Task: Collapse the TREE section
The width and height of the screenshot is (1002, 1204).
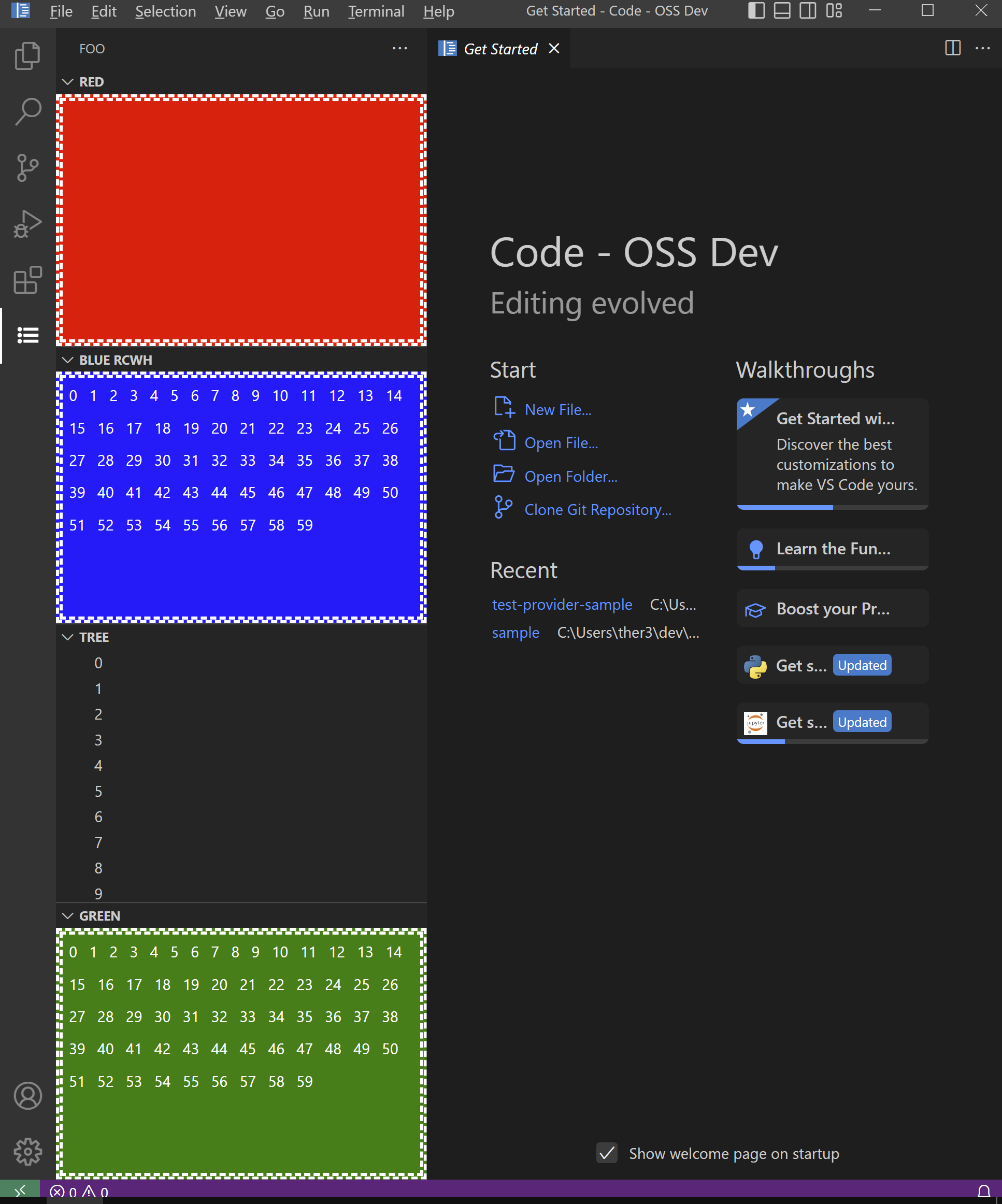Action: [x=68, y=638]
